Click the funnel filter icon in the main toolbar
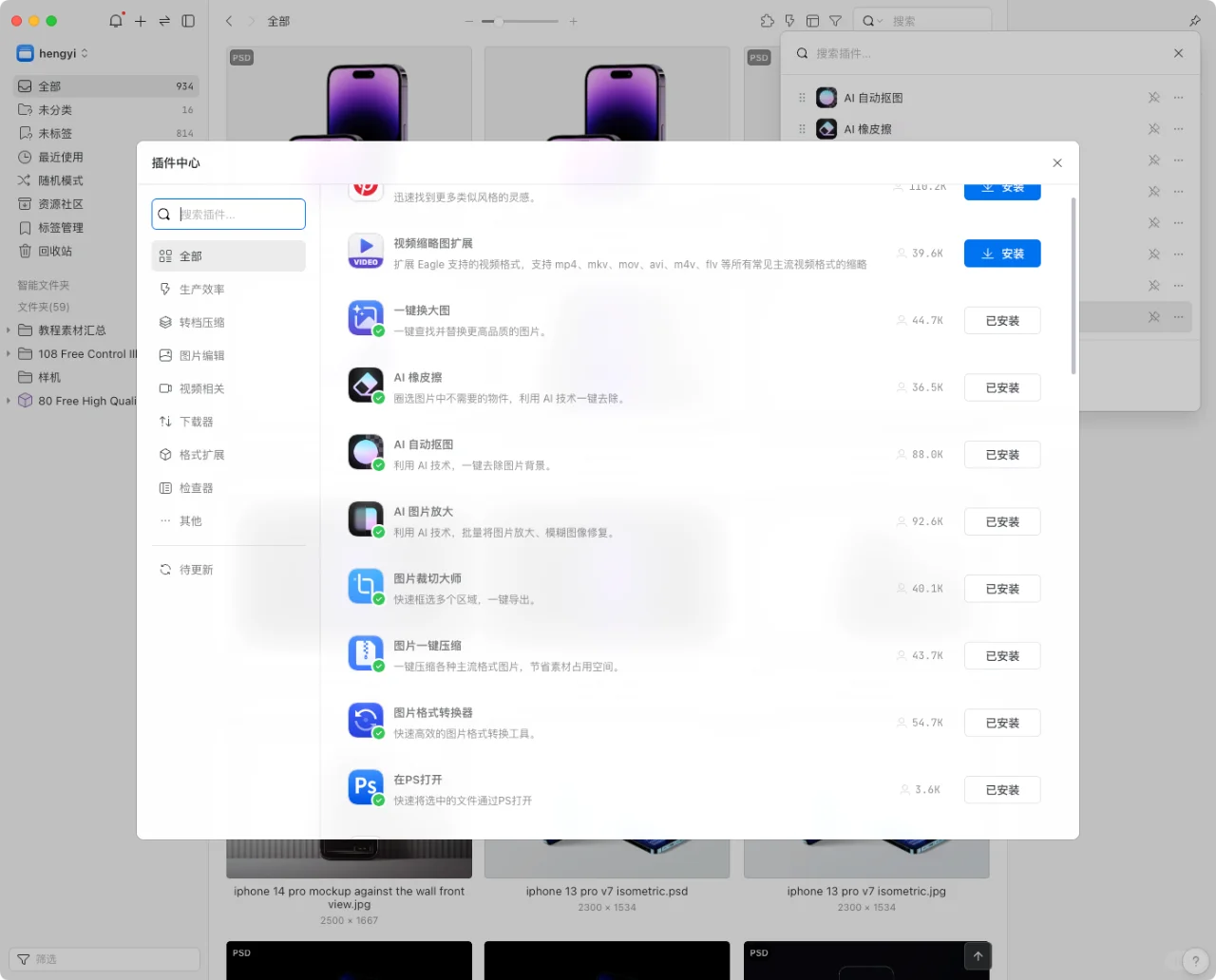The image size is (1216, 980). (x=835, y=21)
